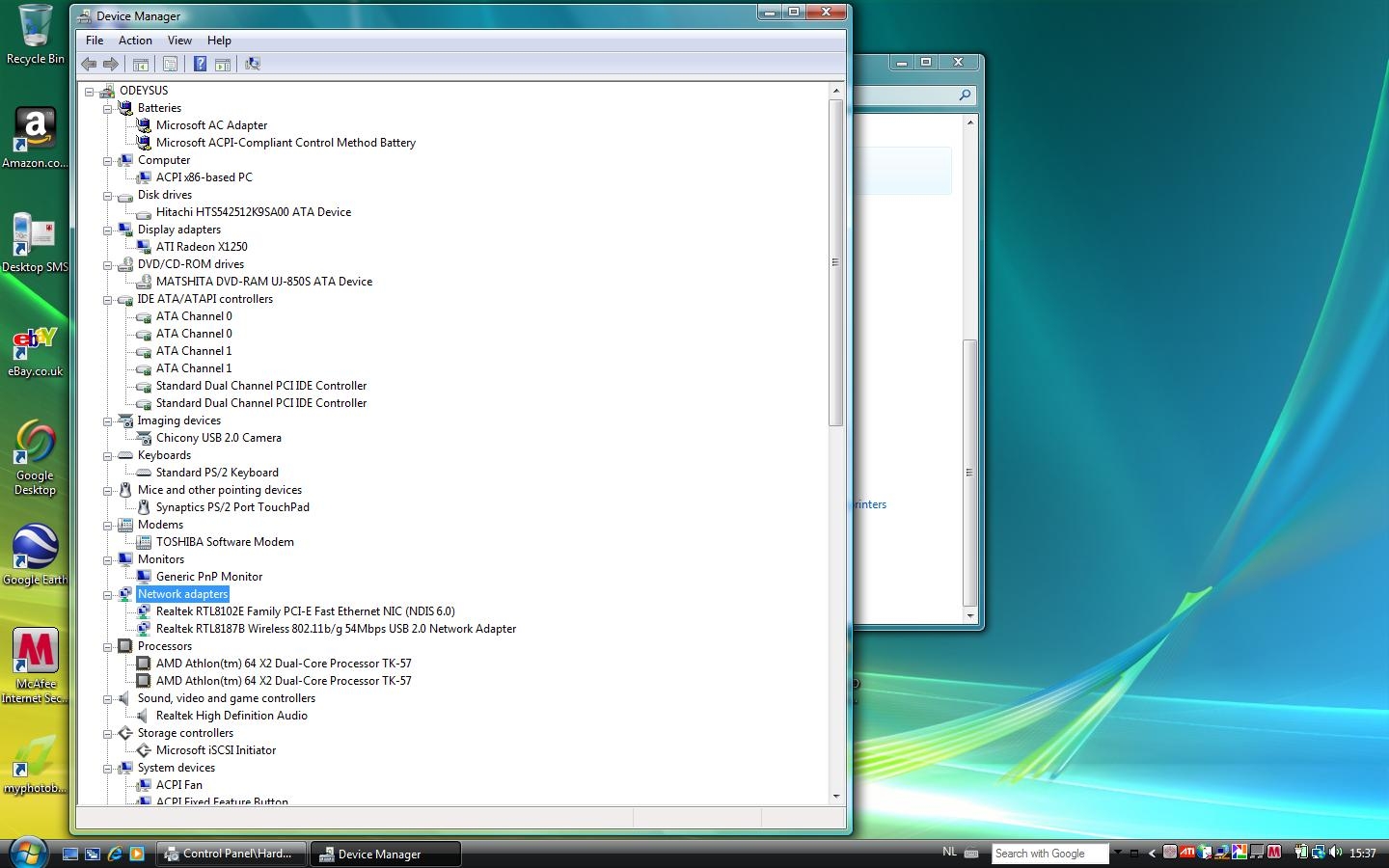Collapse the Network adapters category
The width and height of the screenshot is (1389, 868).
coord(108,595)
